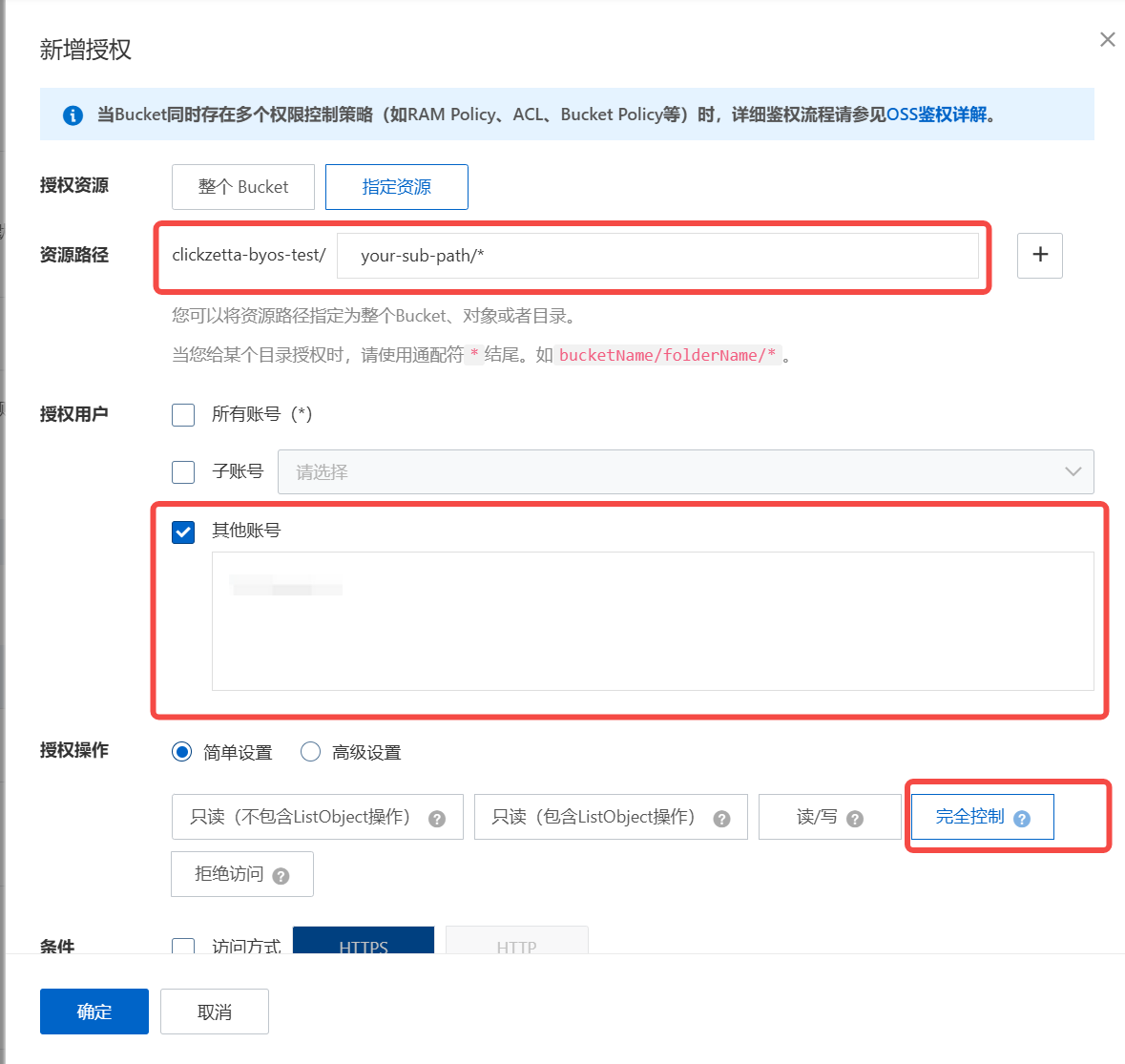
Task: Open the 子账号 请选择 dropdown
Action: [685, 472]
